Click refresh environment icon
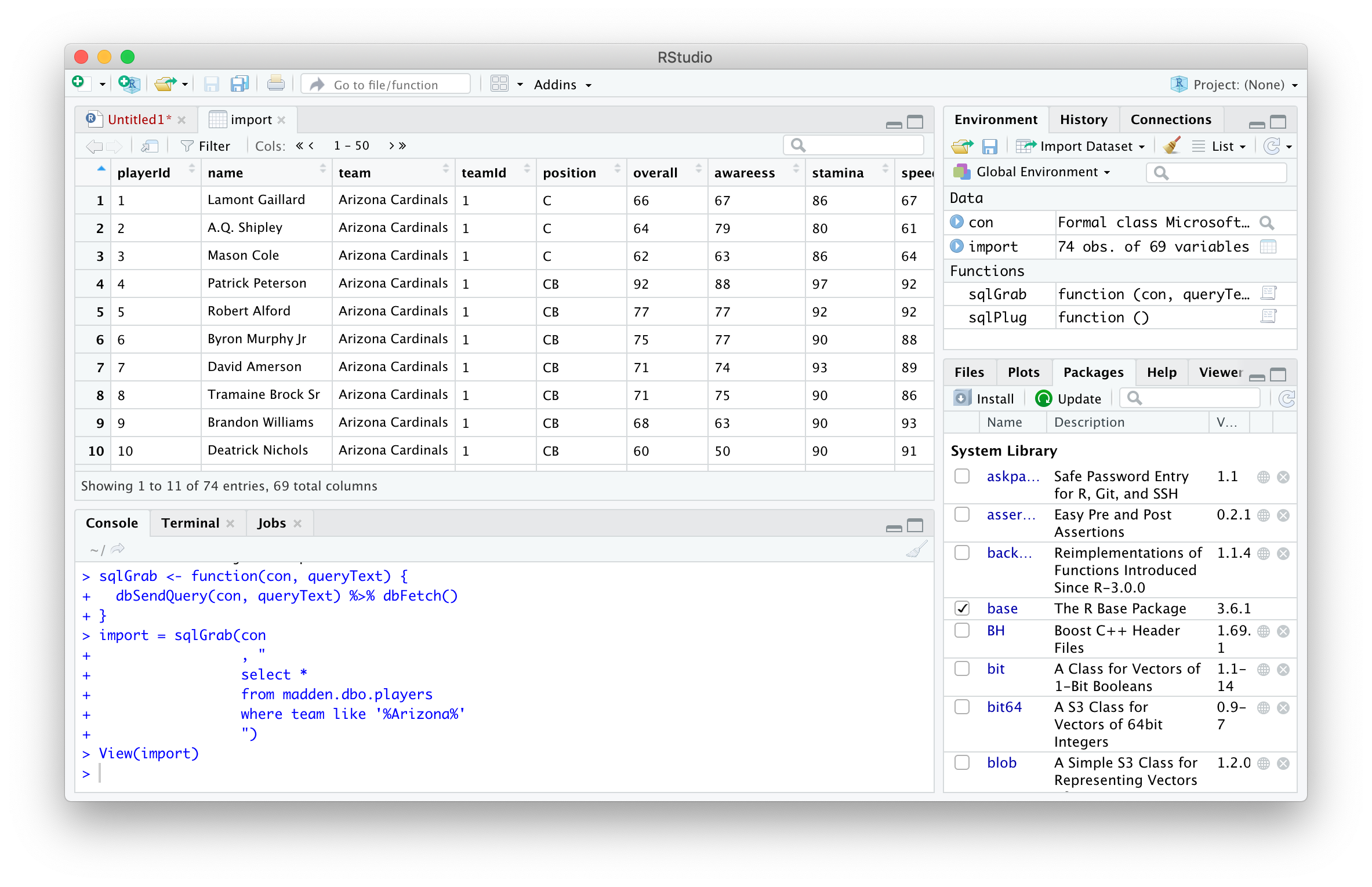The image size is (1372, 887). (1272, 146)
